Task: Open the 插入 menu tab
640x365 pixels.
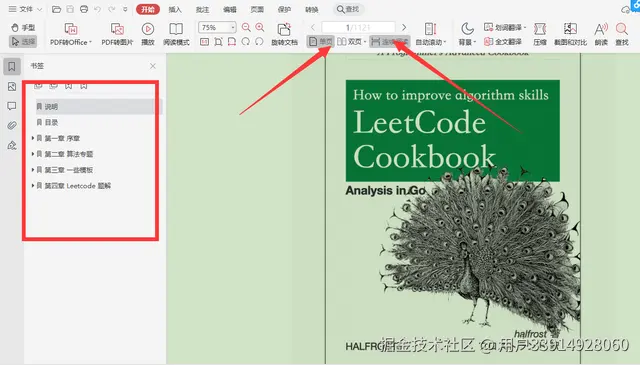Action: (175, 9)
